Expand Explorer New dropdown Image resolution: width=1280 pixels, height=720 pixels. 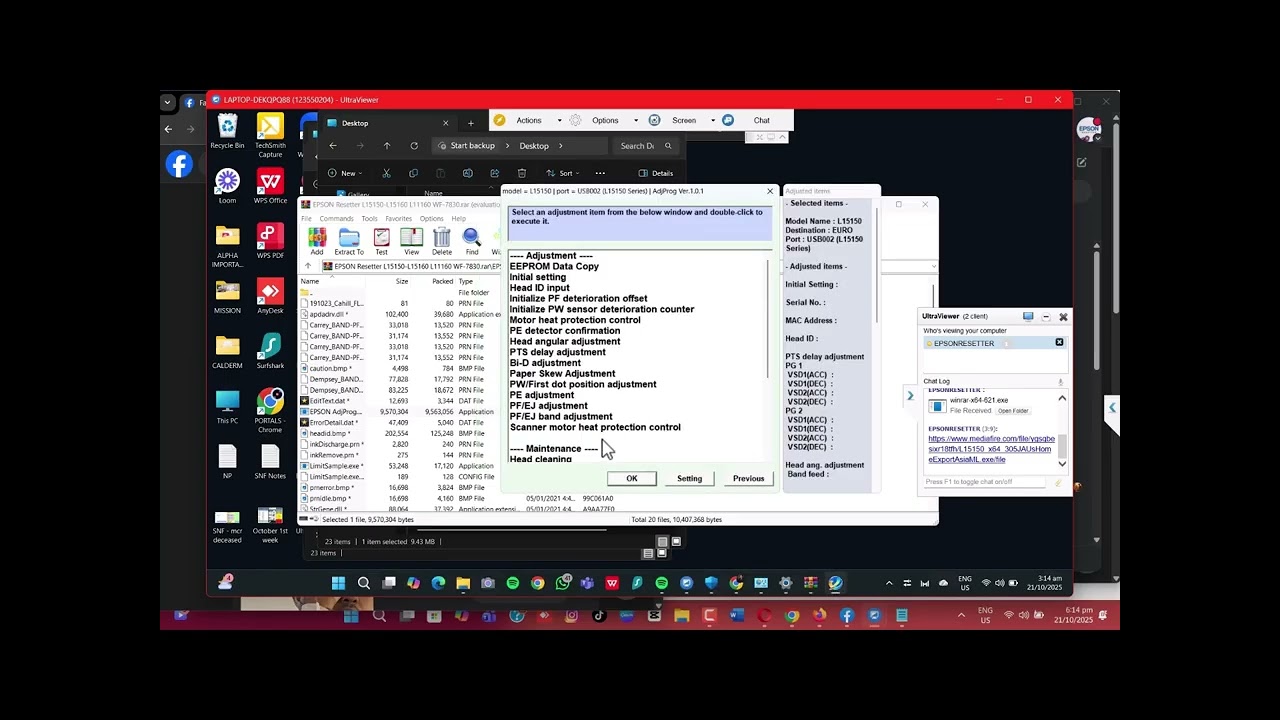pos(345,173)
